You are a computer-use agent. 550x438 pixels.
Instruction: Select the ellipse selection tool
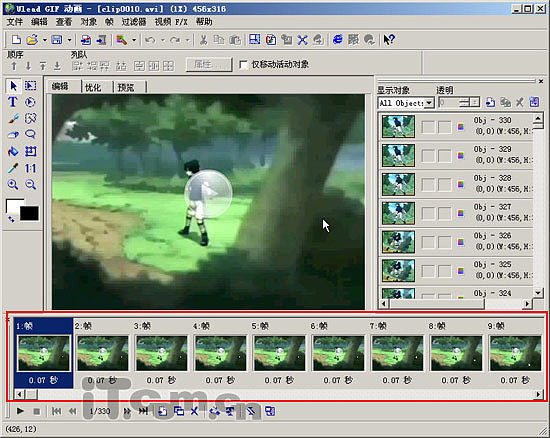[31, 102]
